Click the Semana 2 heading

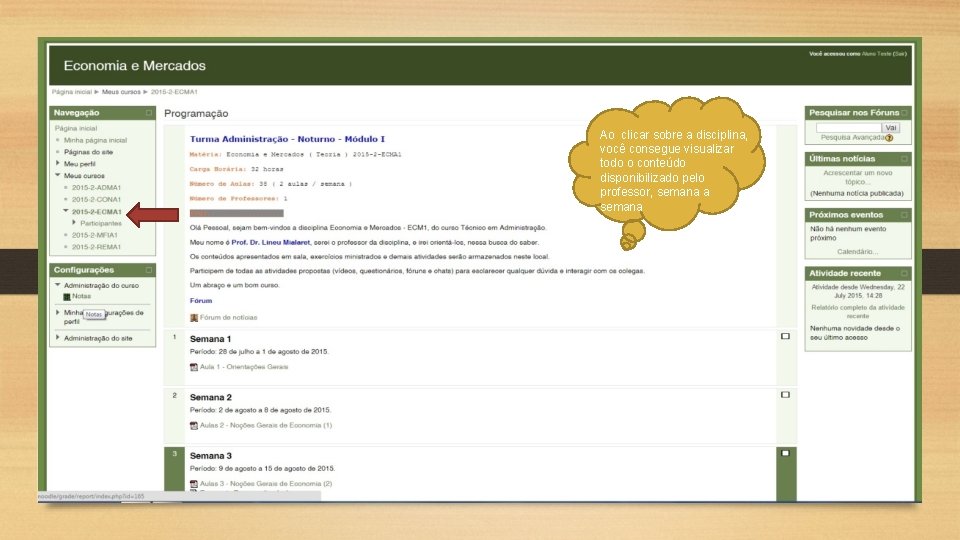point(211,397)
